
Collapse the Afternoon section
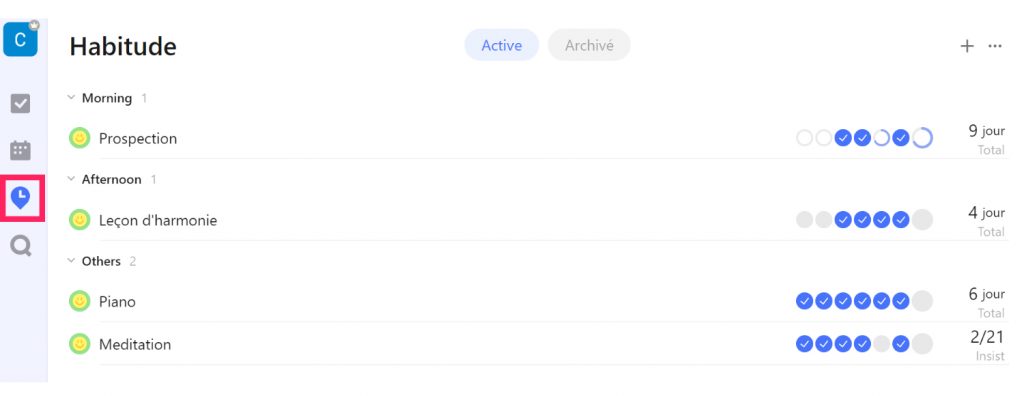point(71,179)
